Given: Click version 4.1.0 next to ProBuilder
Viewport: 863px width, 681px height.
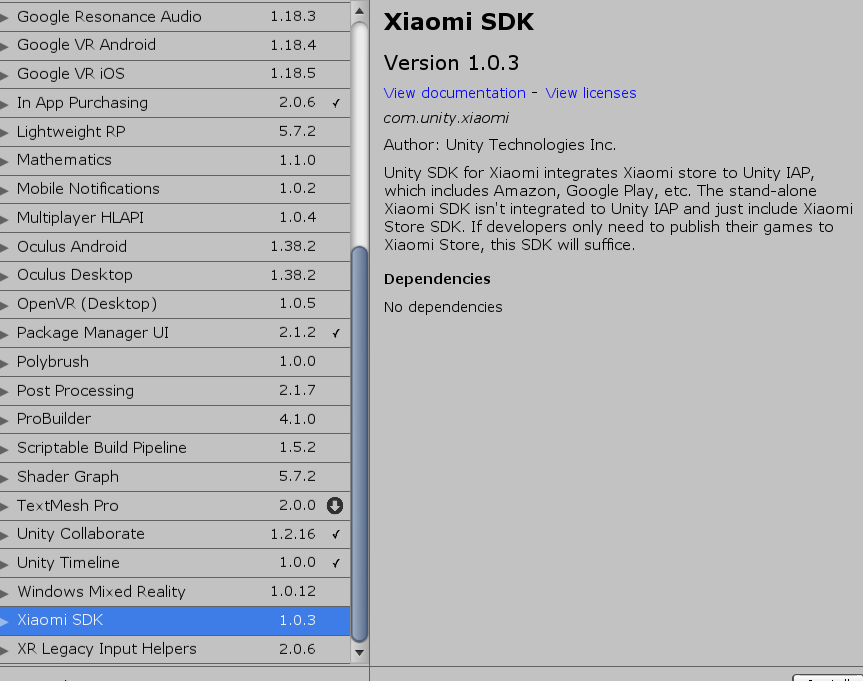Looking at the screenshot, I should [x=297, y=419].
